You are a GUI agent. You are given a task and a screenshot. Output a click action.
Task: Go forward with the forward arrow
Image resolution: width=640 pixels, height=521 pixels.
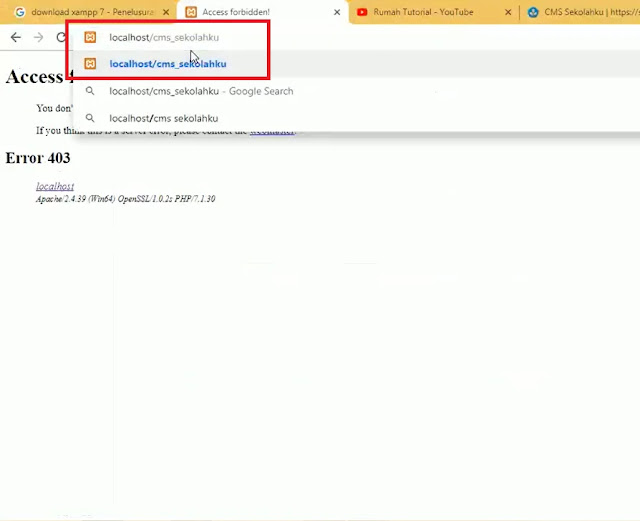point(39,37)
